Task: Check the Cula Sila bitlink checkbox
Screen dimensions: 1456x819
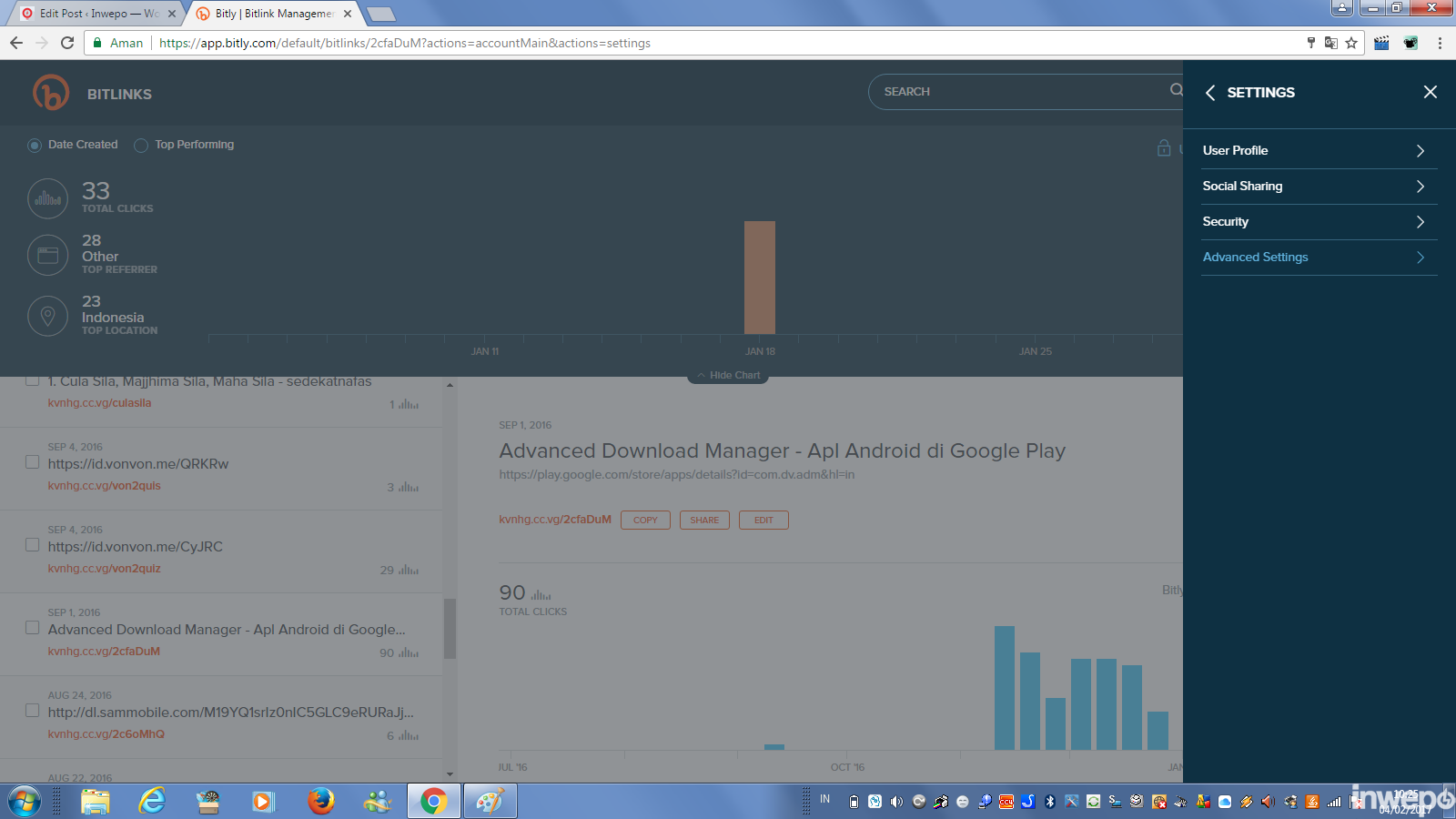Action: tap(32, 380)
